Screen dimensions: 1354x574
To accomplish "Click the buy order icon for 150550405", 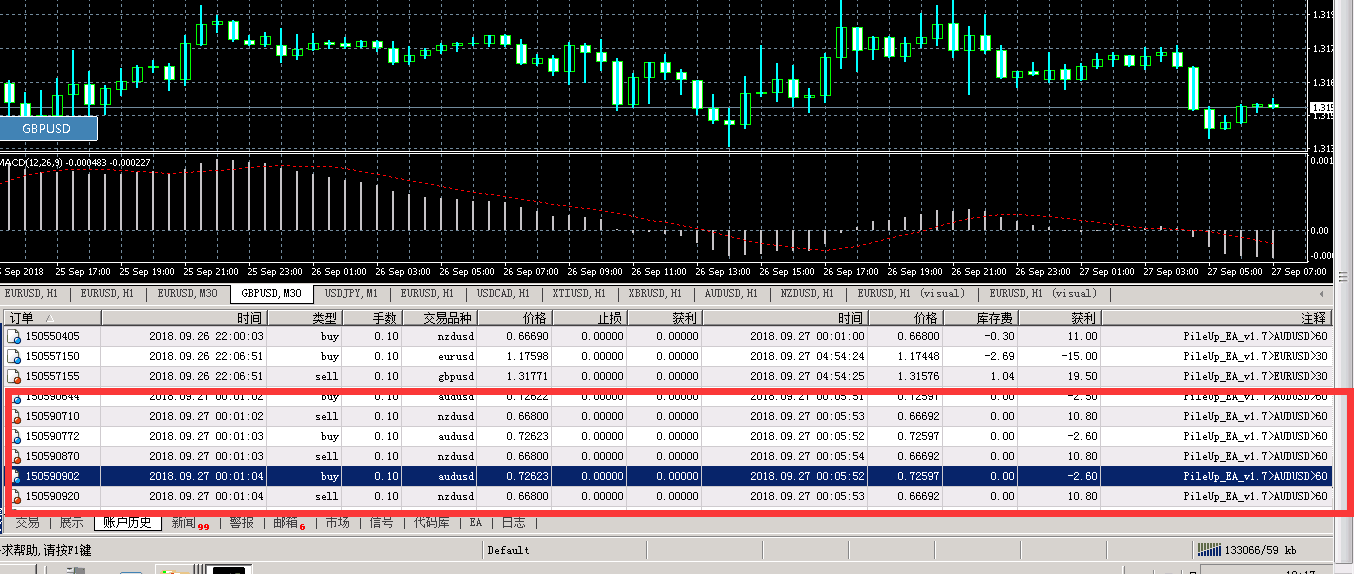I will tap(14, 337).
